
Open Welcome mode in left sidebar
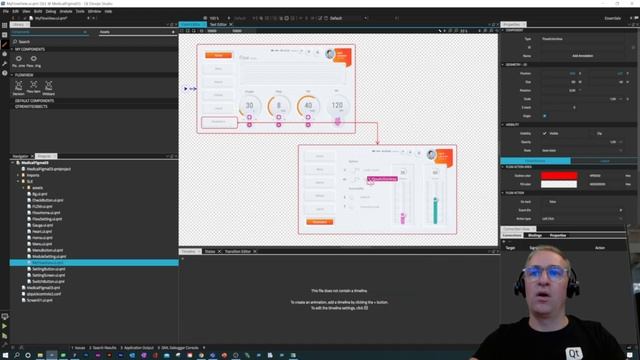[4, 25]
